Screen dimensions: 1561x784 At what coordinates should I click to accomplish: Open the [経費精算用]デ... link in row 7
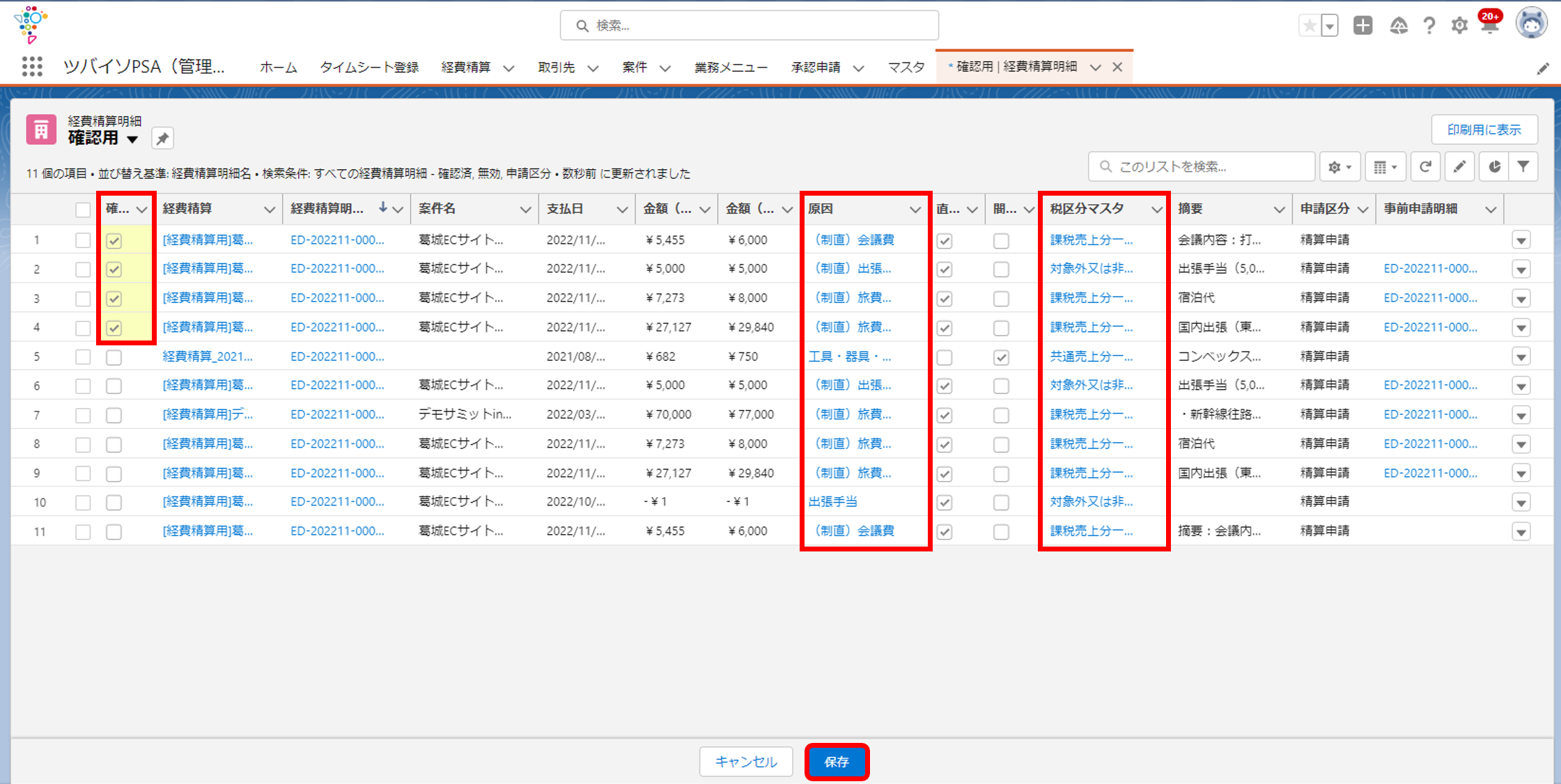point(208,414)
